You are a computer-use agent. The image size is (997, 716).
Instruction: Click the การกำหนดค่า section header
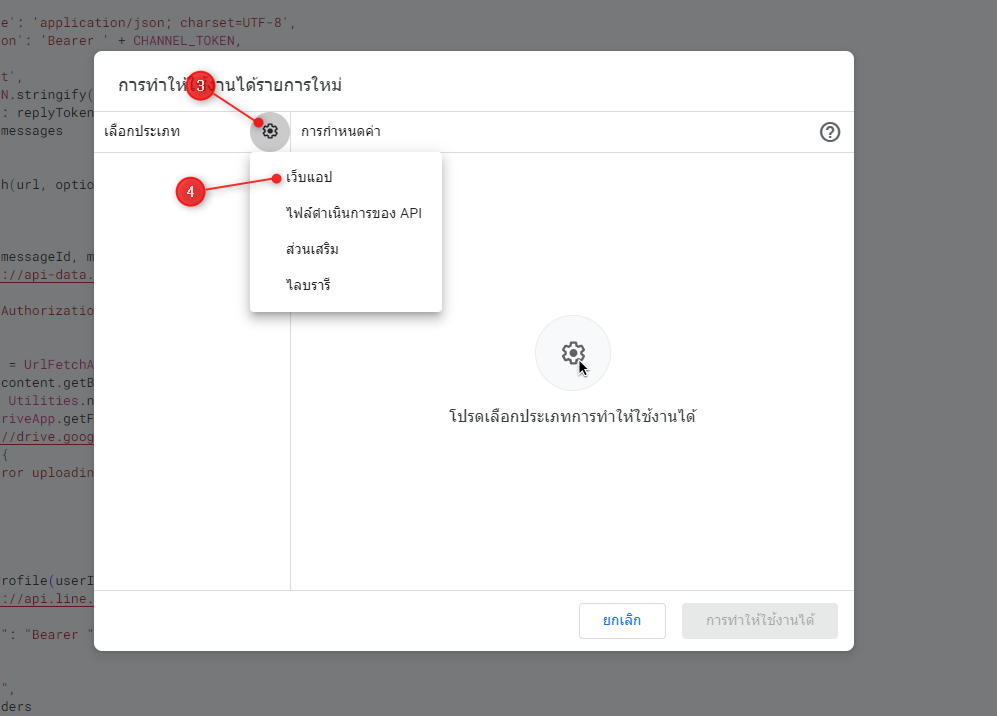tap(340, 131)
